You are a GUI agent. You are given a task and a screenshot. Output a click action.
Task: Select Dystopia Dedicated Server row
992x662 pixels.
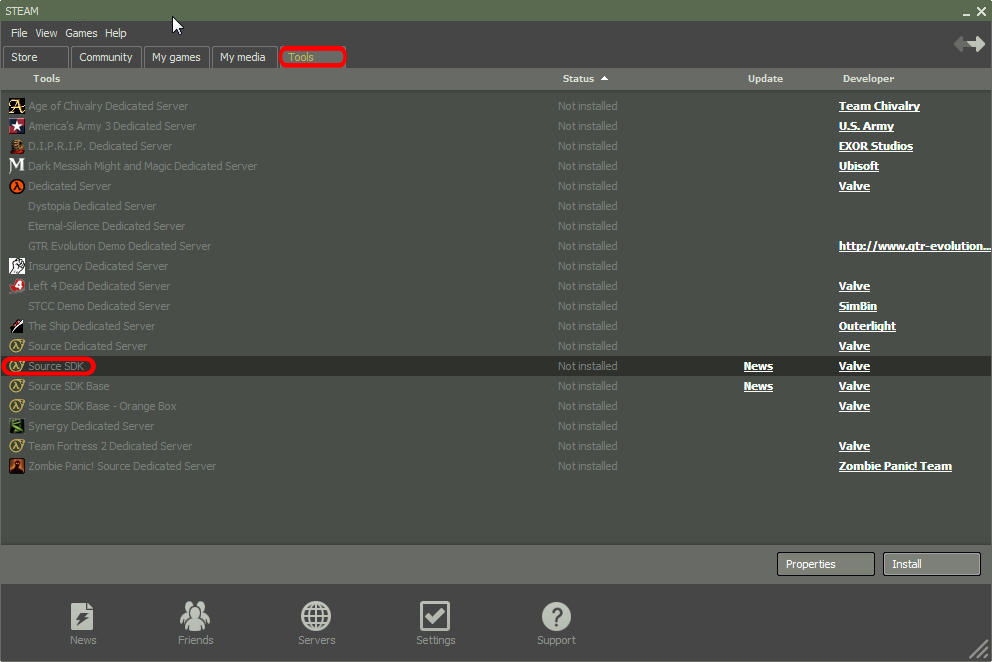point(496,206)
